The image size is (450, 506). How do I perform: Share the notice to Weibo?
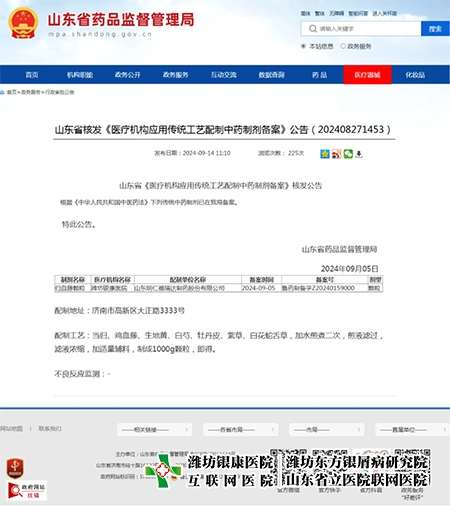point(336,154)
